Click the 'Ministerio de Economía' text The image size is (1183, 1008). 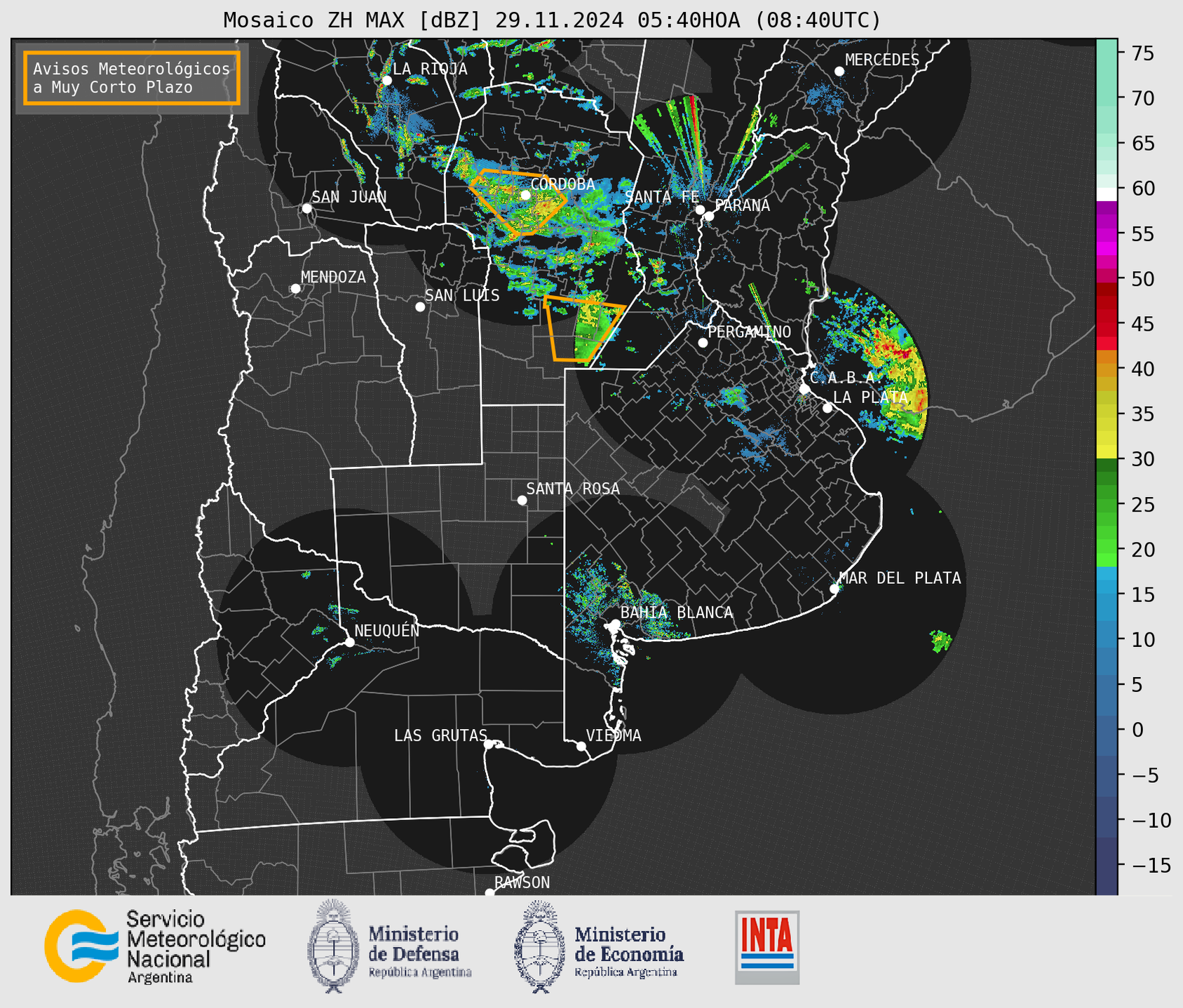coord(628,944)
